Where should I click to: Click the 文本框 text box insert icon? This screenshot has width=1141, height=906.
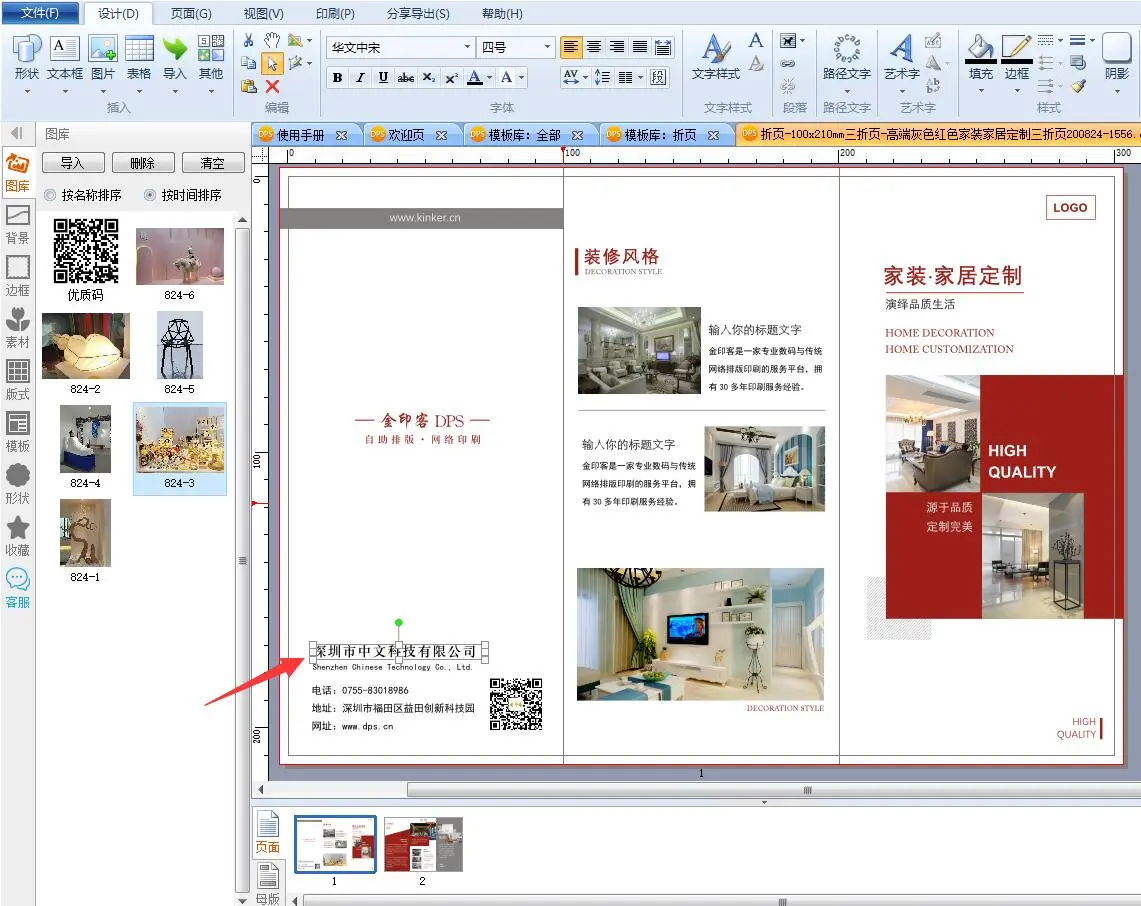coord(64,50)
